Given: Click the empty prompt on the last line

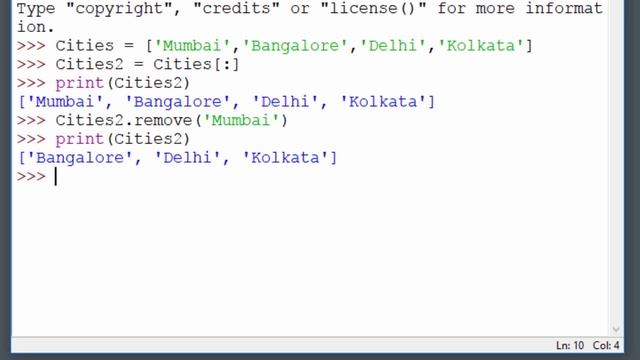Looking at the screenshot, I should [x=37, y=177].
